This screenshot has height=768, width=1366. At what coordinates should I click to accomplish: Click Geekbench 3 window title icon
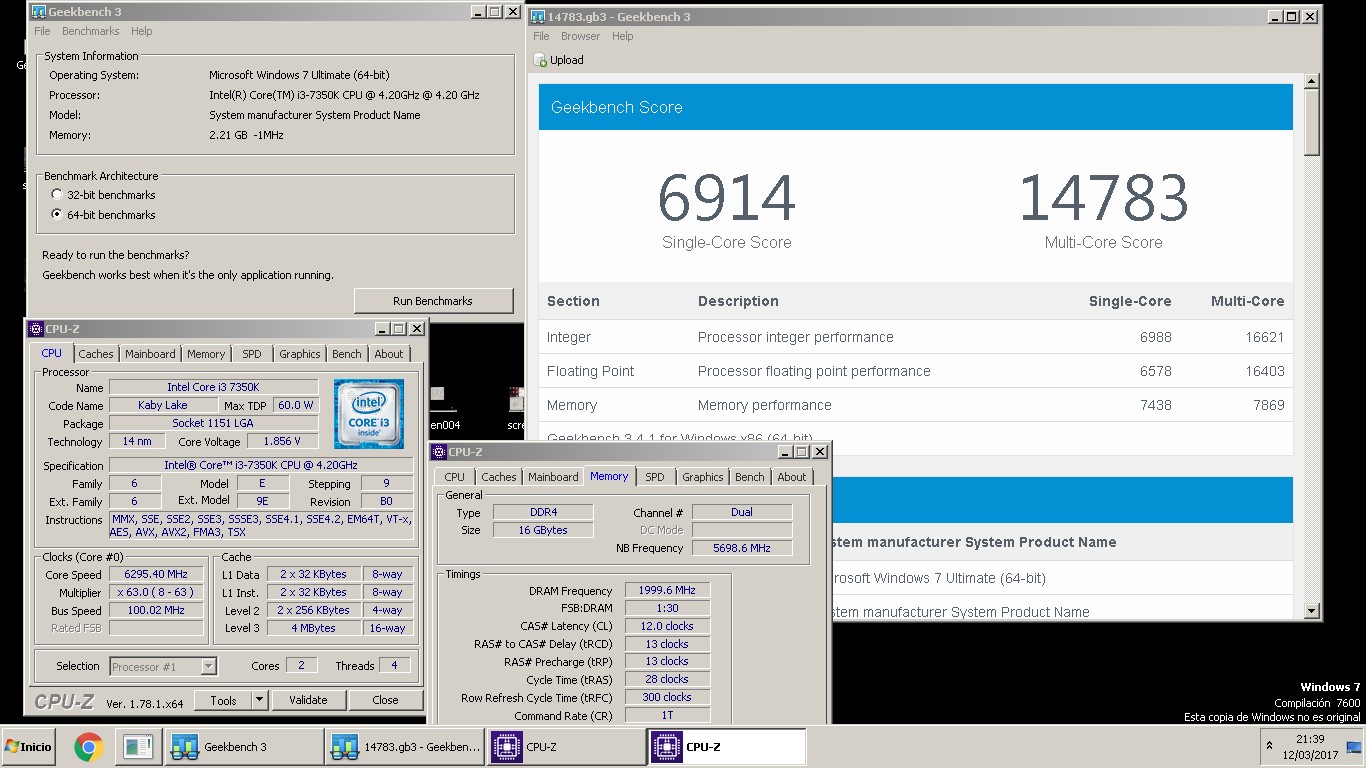point(39,12)
